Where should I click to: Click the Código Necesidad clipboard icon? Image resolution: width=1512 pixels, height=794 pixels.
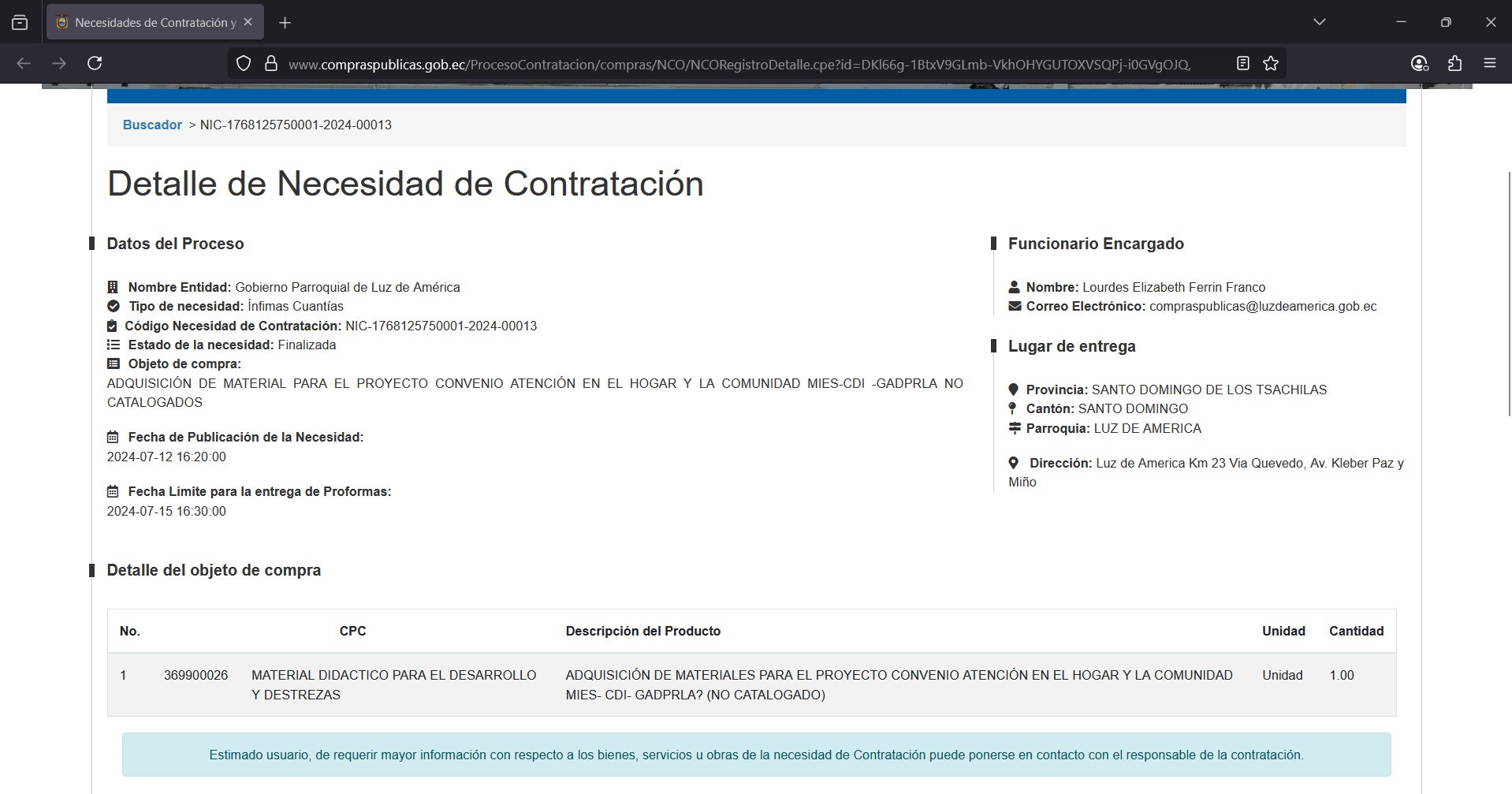[112, 326]
